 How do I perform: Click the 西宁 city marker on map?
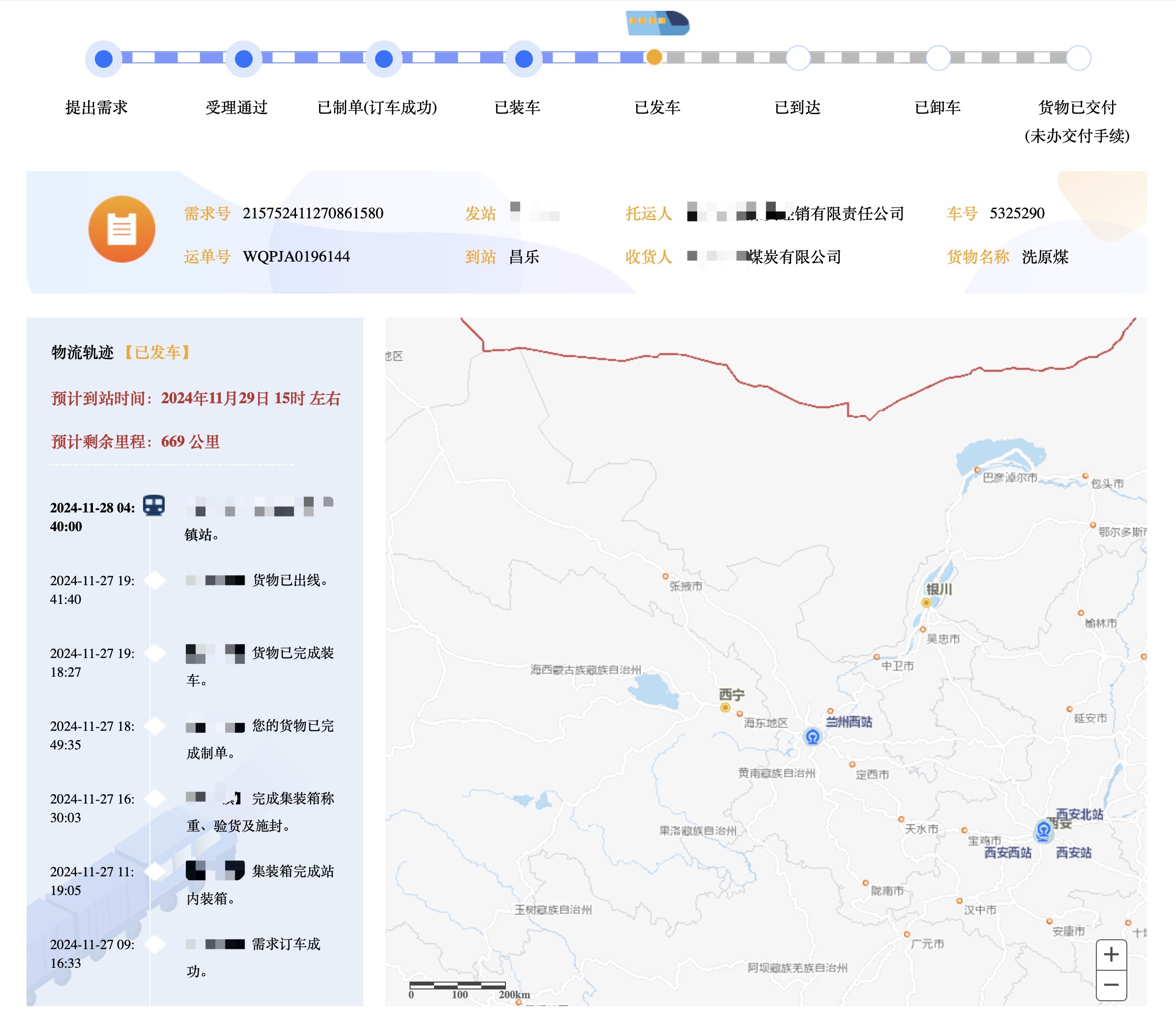pos(725,707)
